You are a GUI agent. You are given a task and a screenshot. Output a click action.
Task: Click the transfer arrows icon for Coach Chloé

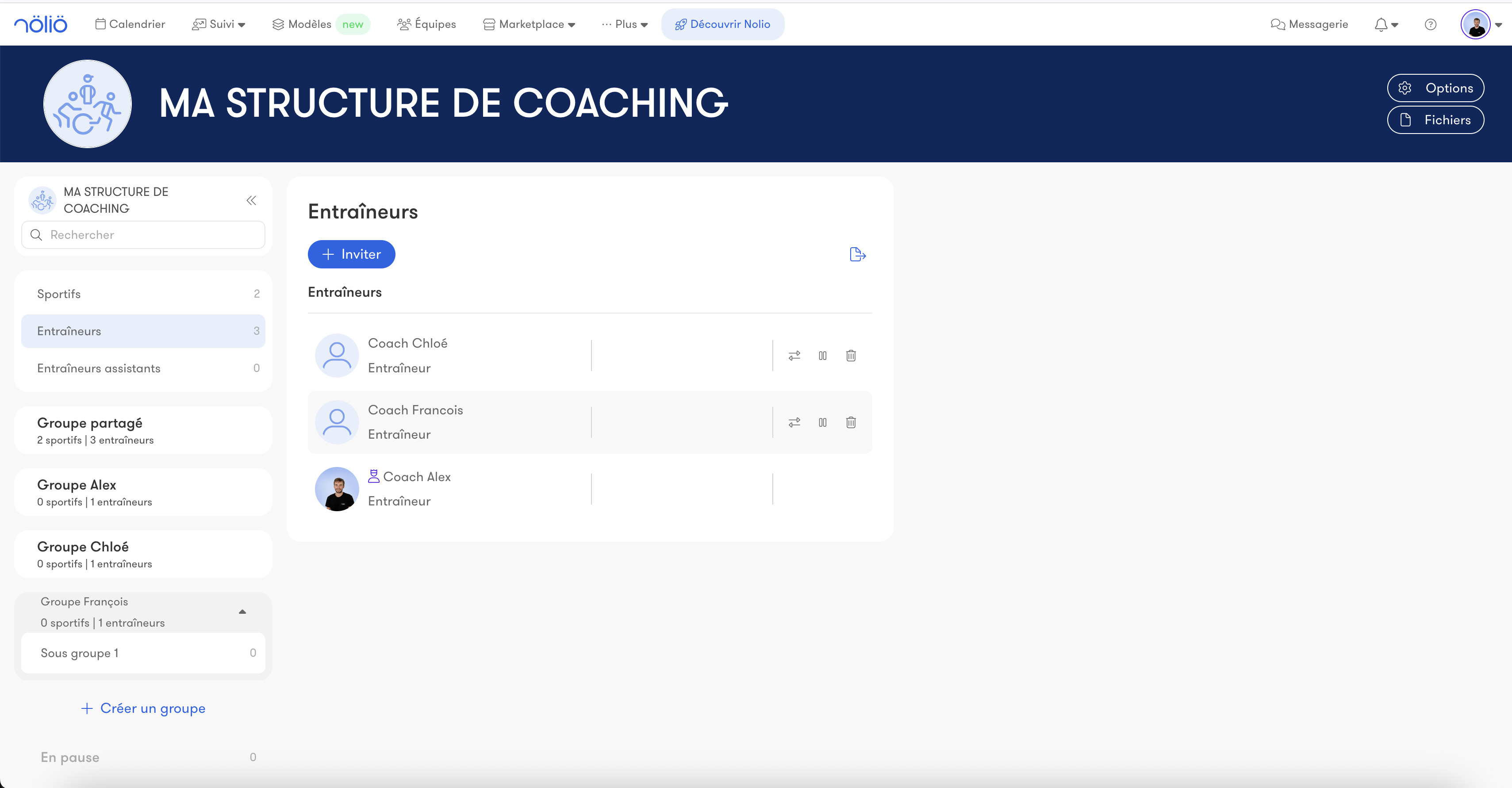(x=794, y=356)
